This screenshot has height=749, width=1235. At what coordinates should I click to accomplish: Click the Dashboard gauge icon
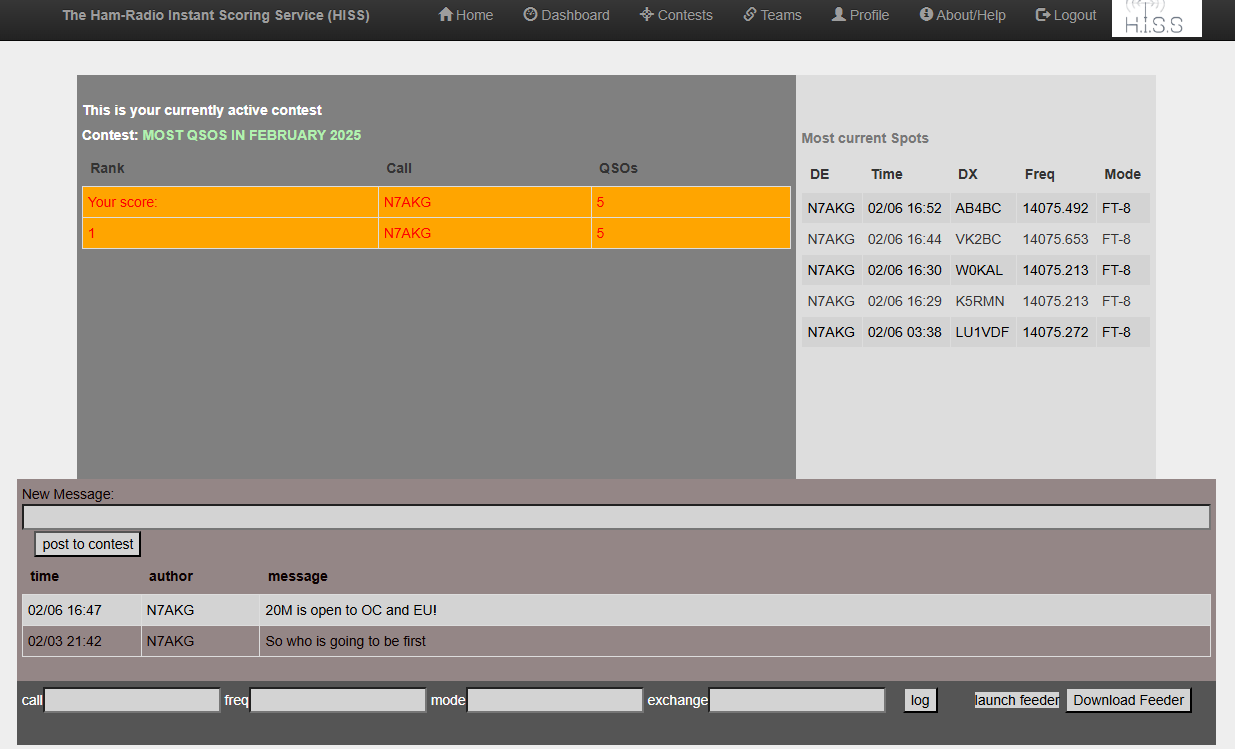(531, 15)
